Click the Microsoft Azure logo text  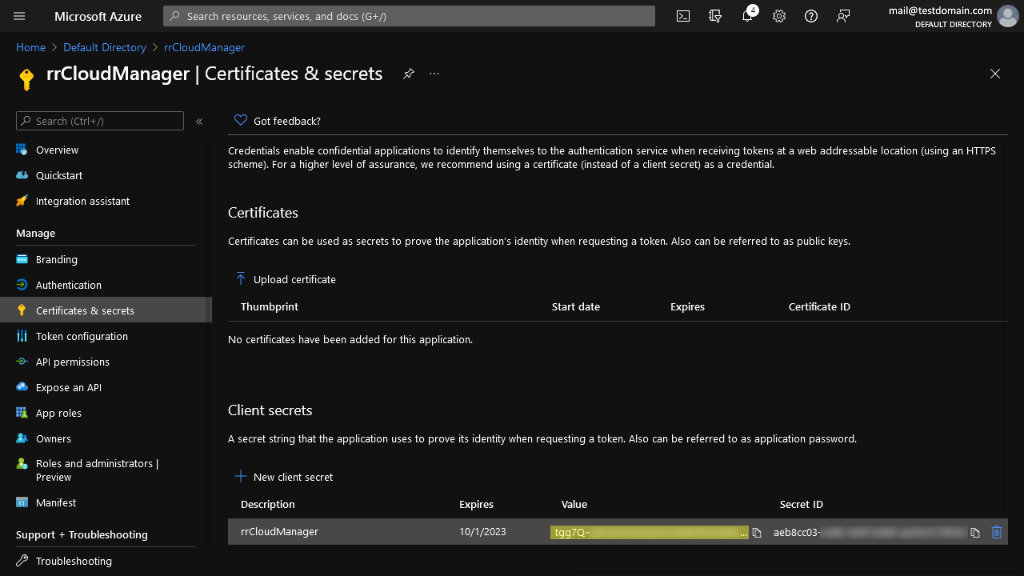(x=98, y=16)
